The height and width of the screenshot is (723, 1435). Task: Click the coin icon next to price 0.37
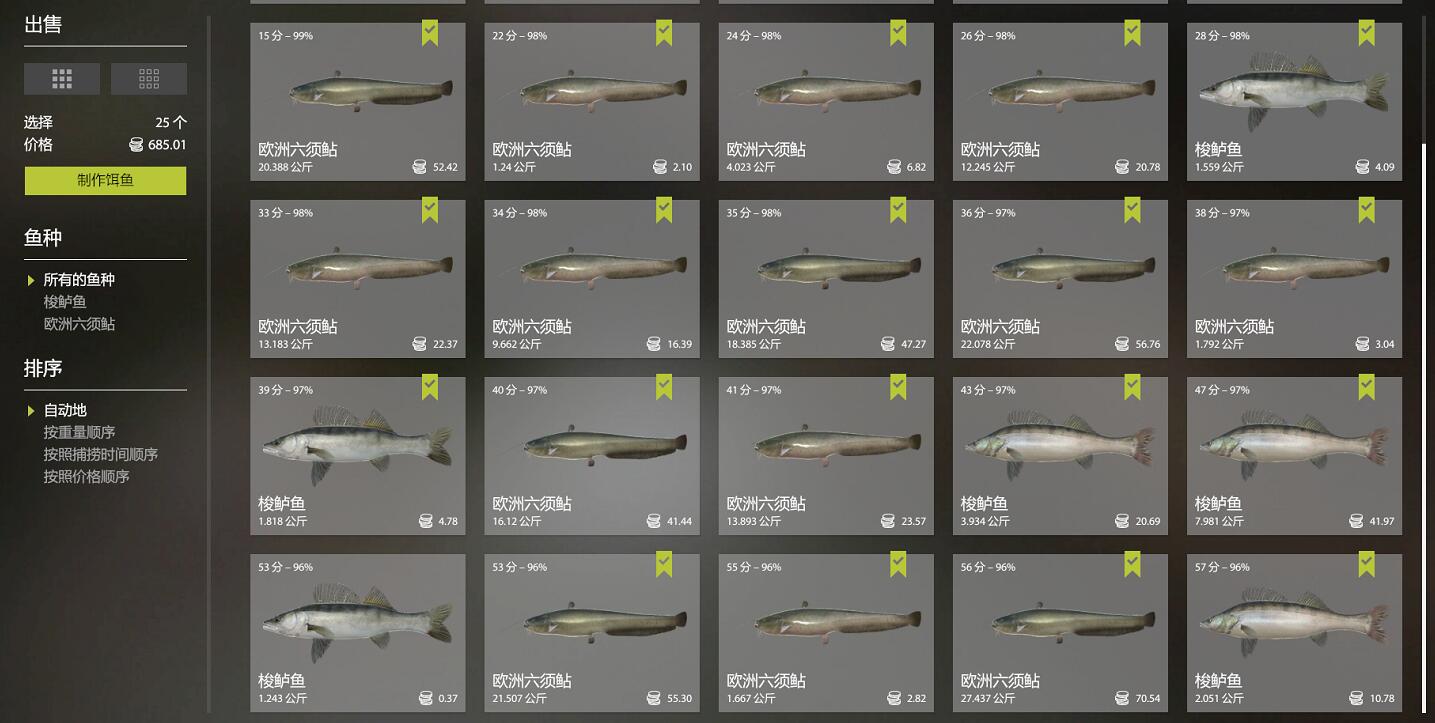click(x=426, y=698)
